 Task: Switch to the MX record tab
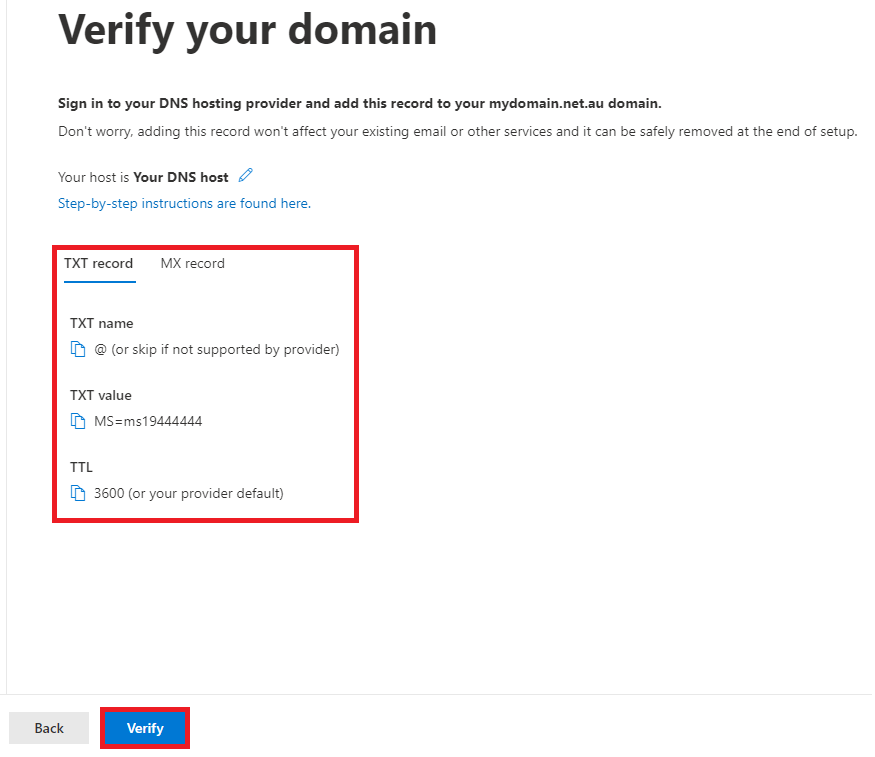point(193,263)
